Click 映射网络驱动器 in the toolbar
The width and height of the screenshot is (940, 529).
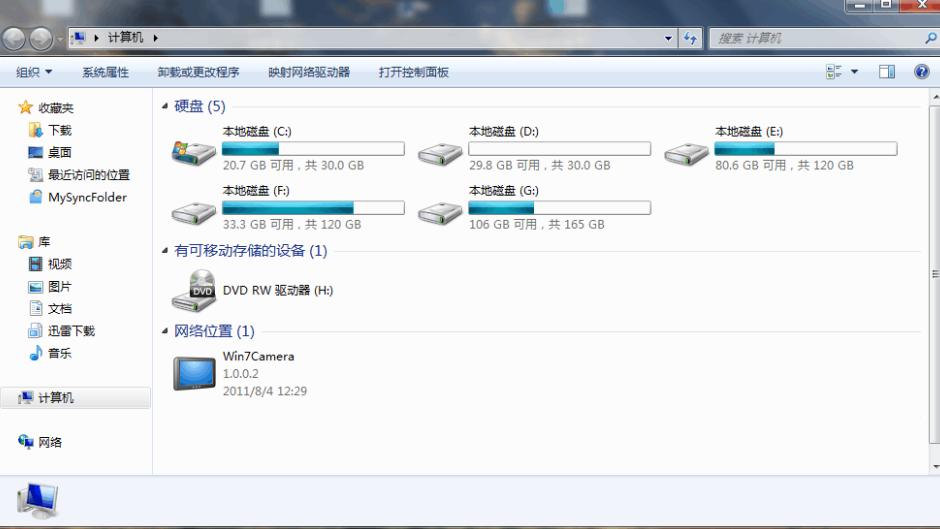tap(309, 72)
